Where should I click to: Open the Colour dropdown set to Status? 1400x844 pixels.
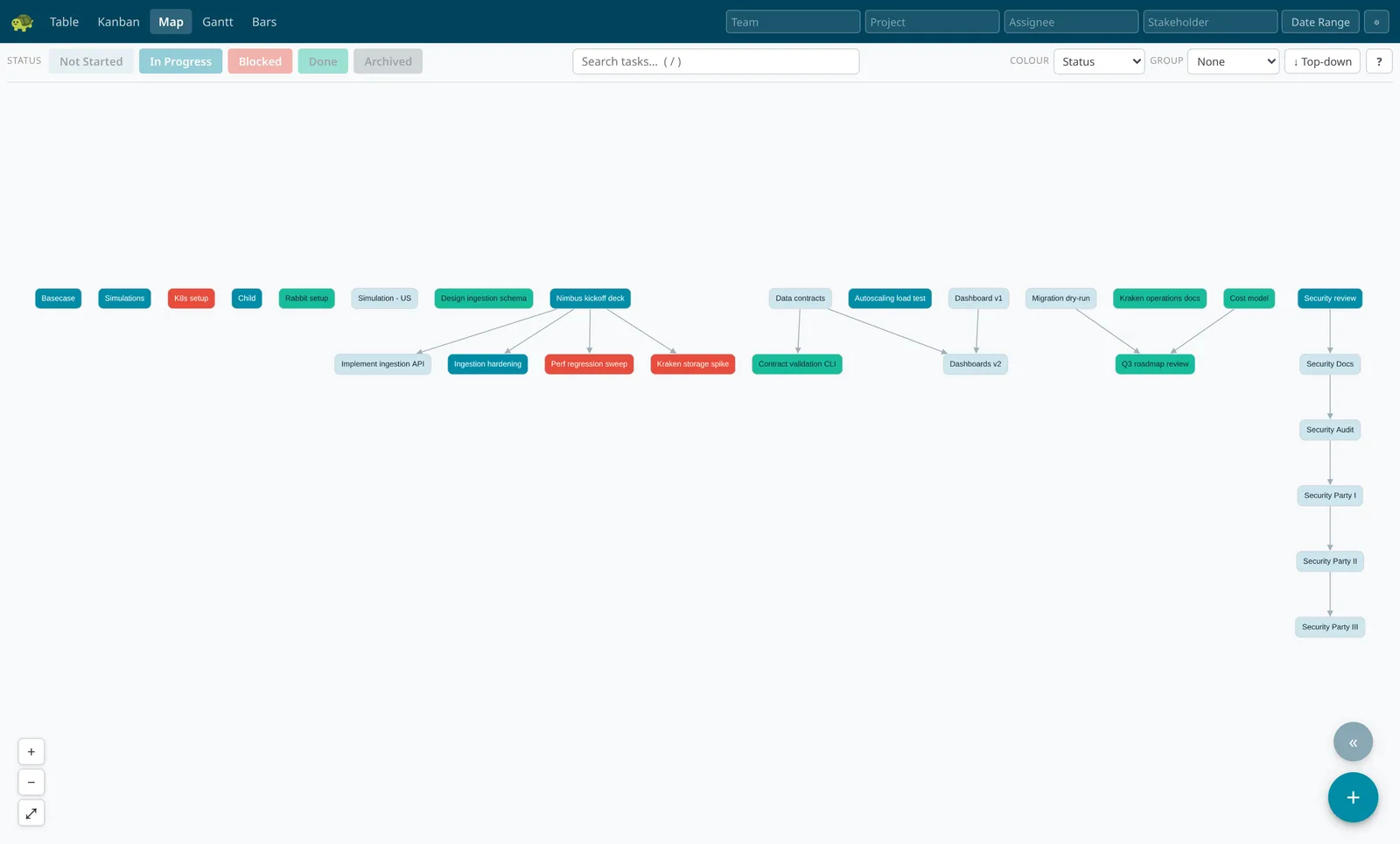(1099, 61)
